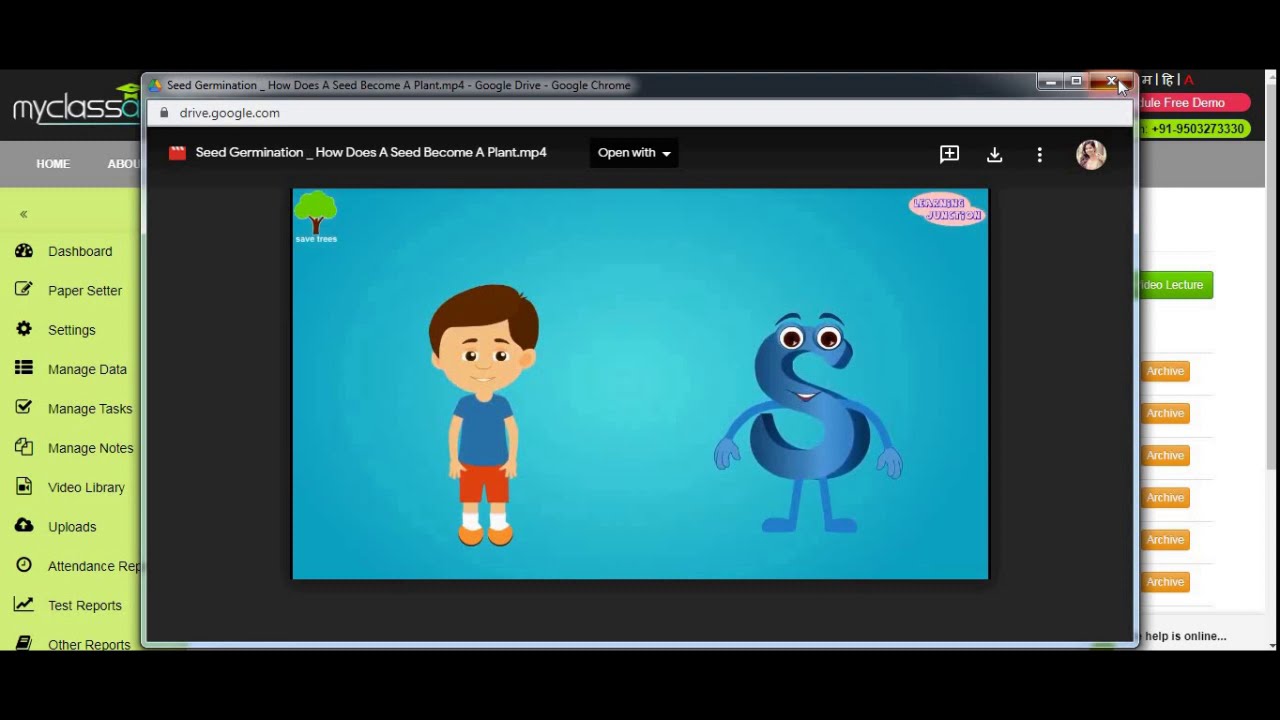Go to Uploads in the sidebar
Image resolution: width=1280 pixels, height=720 pixels.
click(x=72, y=526)
